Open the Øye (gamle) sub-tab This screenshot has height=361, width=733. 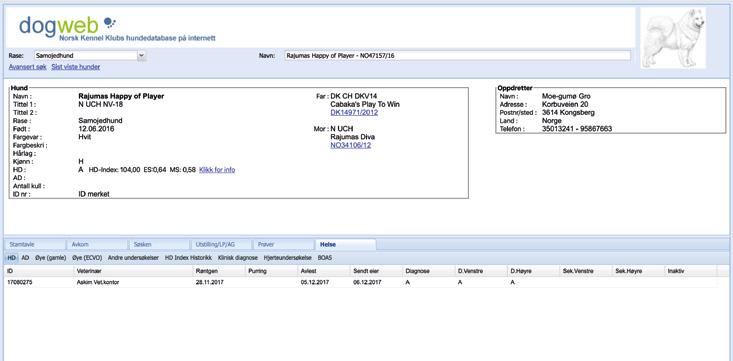50,258
